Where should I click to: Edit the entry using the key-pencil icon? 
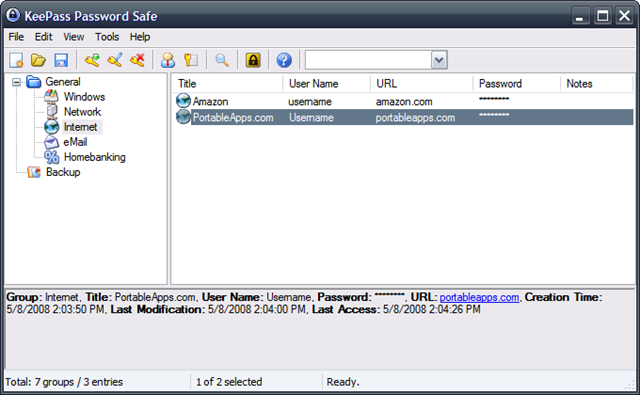click(x=115, y=60)
